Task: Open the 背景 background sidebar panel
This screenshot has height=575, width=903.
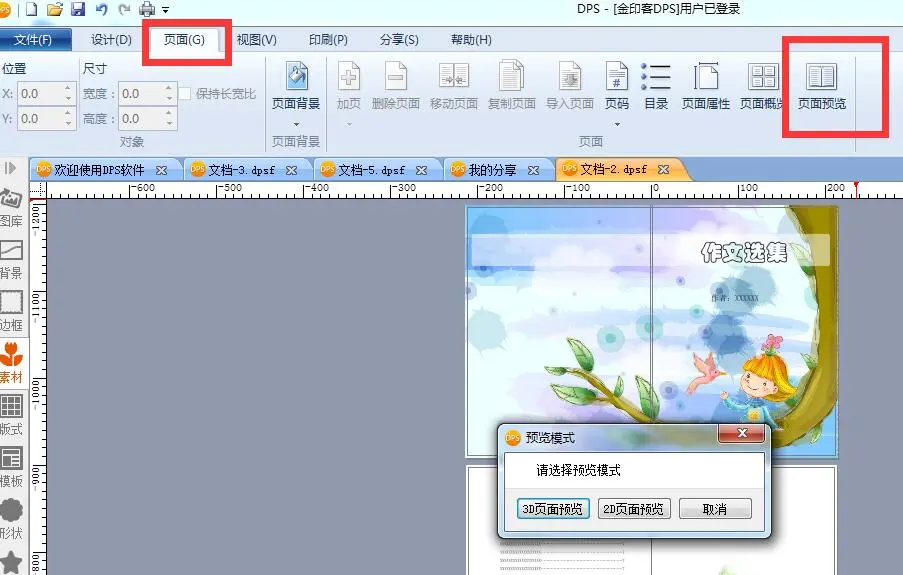Action: point(11,259)
